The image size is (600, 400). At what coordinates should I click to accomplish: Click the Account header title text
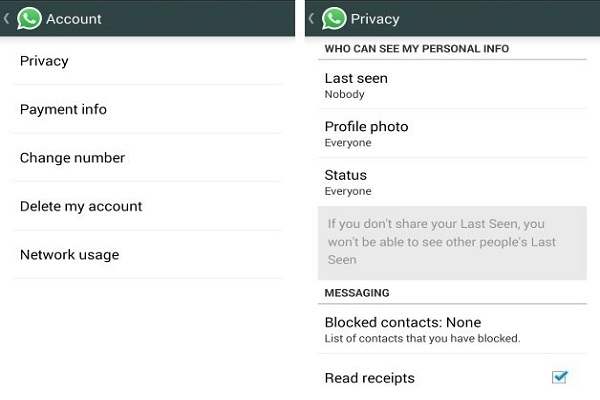[73, 18]
